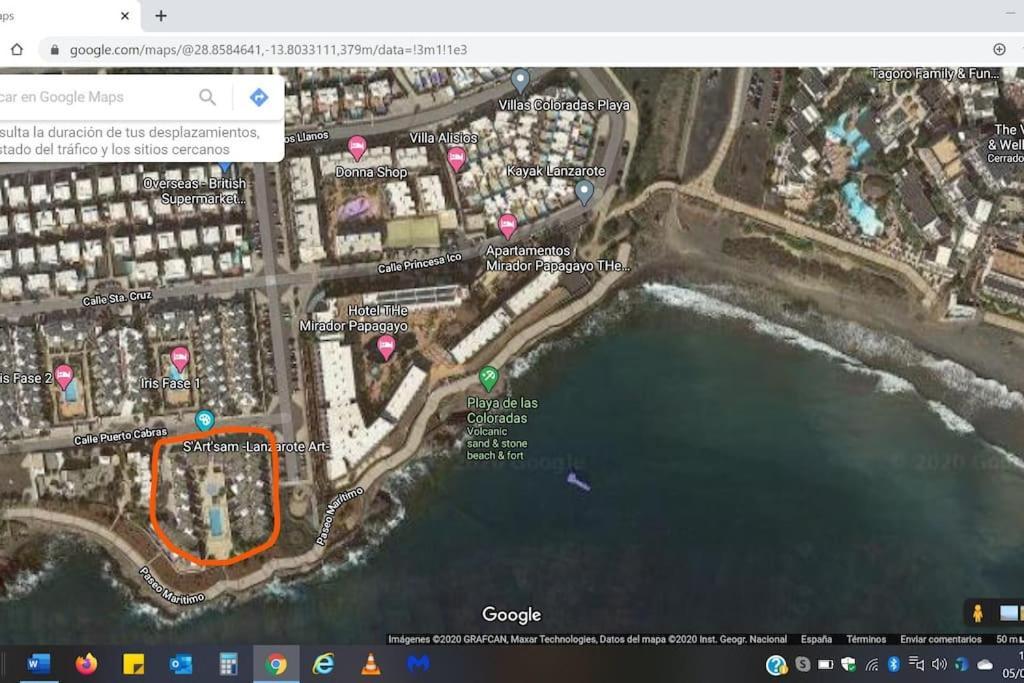Open directions with the blue arrow icon
Image resolution: width=1024 pixels, height=683 pixels.
tap(258, 97)
